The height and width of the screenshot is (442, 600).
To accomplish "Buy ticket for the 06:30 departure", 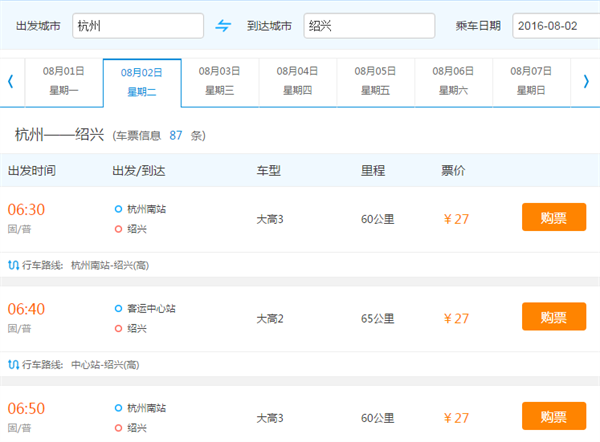I will (553, 217).
